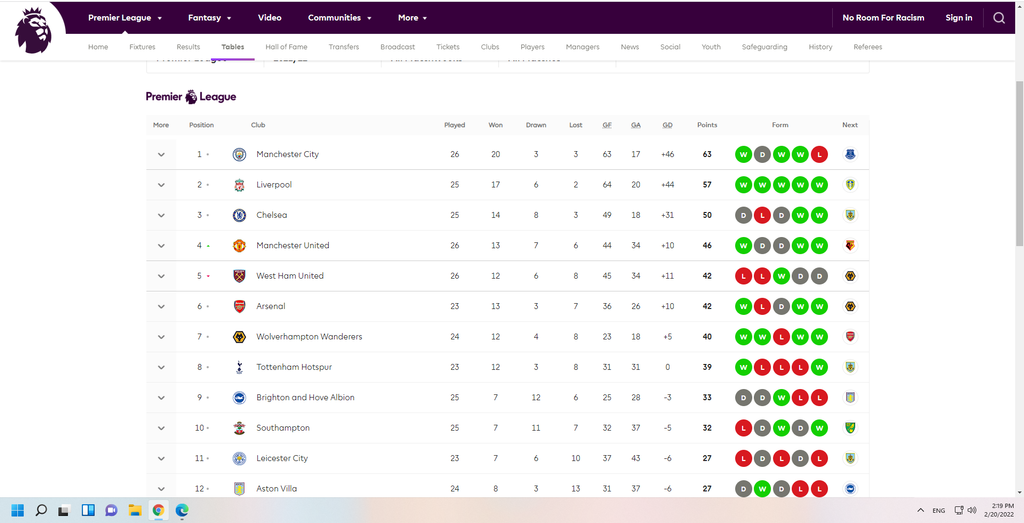The width and height of the screenshot is (1024, 523).
Task: Open File Explorer from taskbar
Action: click(x=135, y=510)
